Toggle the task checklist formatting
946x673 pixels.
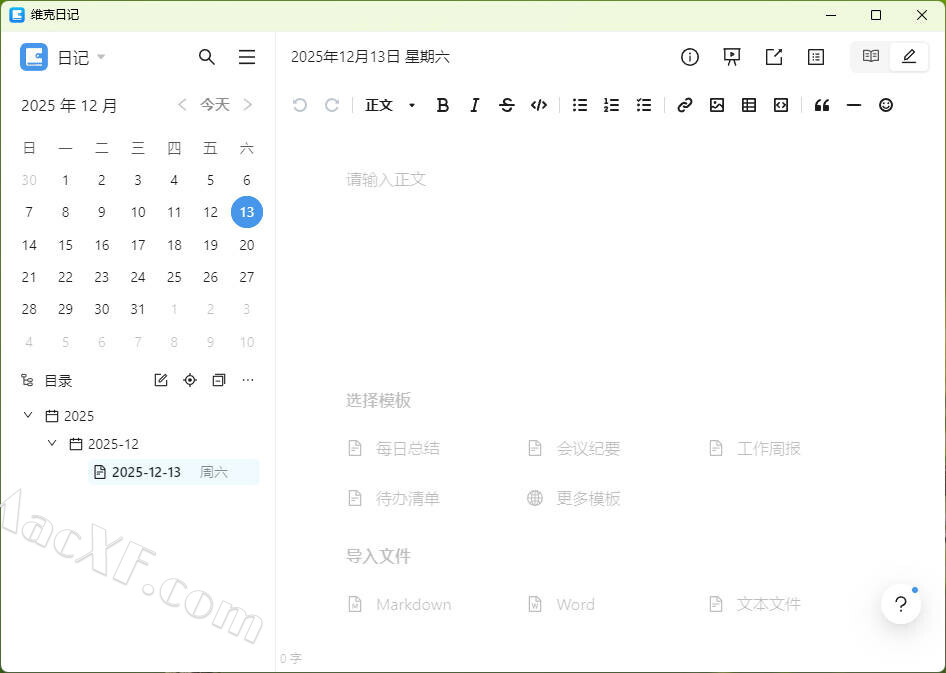(x=644, y=105)
